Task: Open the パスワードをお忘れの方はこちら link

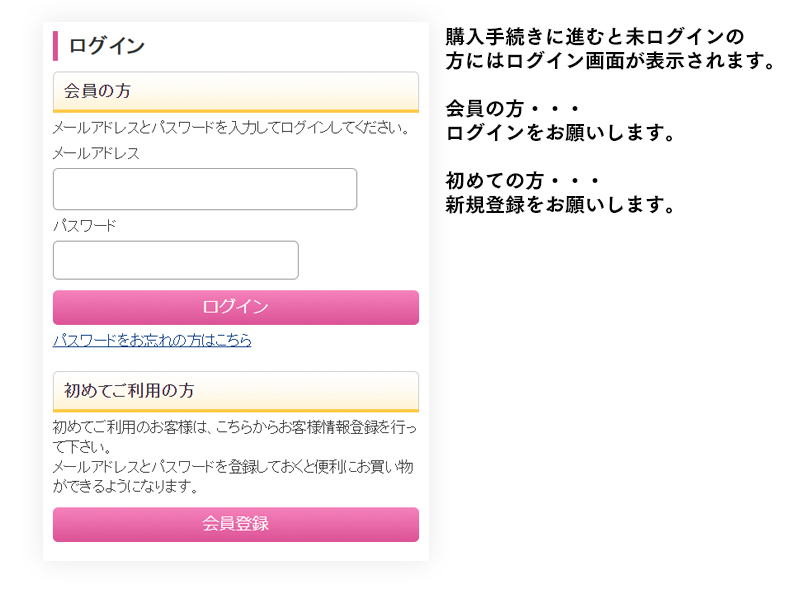Action: coord(152,340)
